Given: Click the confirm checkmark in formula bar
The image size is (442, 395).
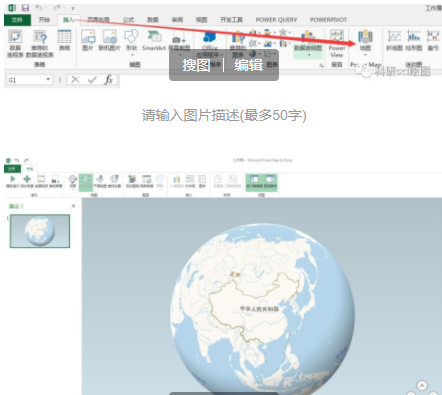Looking at the screenshot, I should click(x=92, y=80).
